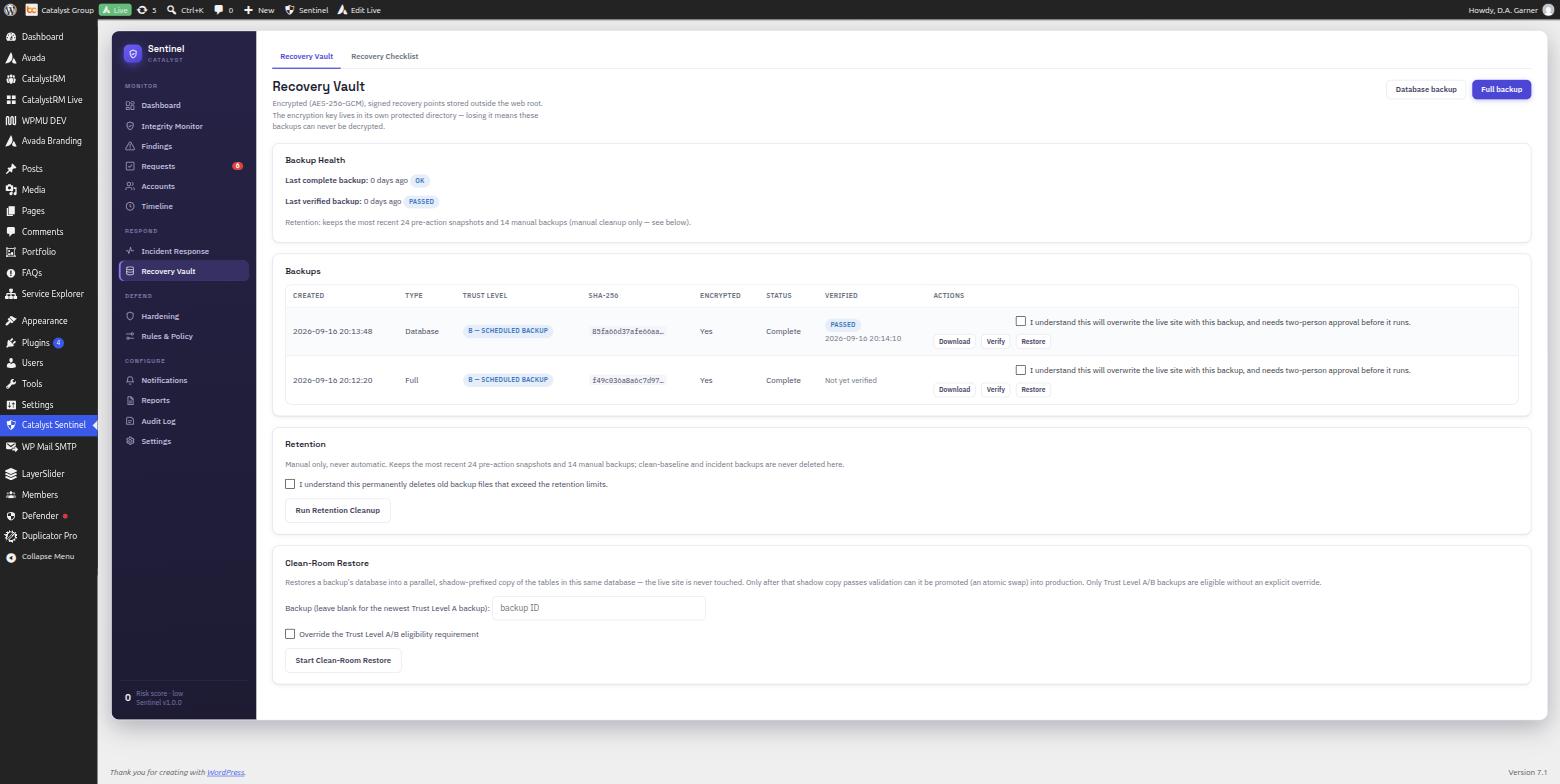Click the Users person icon

[11, 363]
